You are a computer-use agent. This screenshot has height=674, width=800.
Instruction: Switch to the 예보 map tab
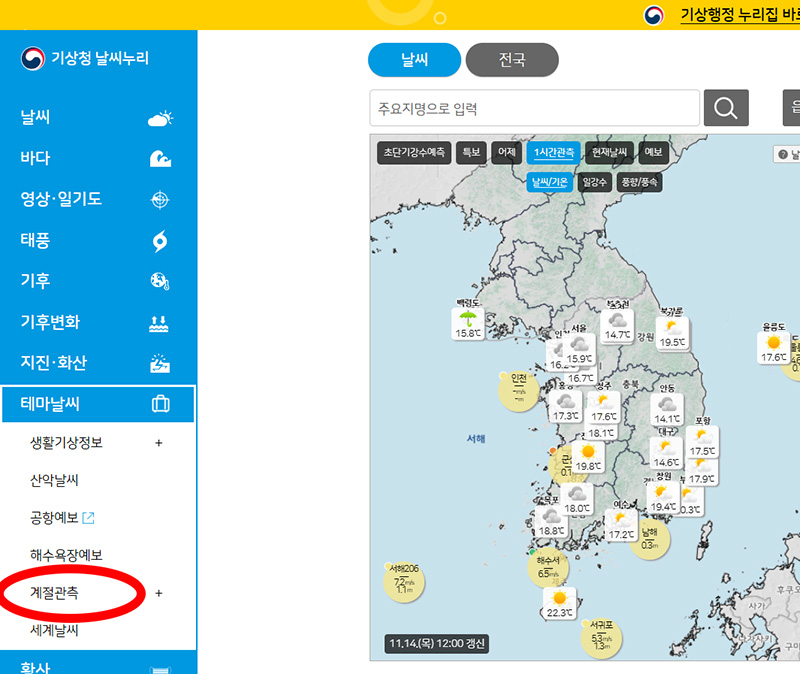click(653, 153)
